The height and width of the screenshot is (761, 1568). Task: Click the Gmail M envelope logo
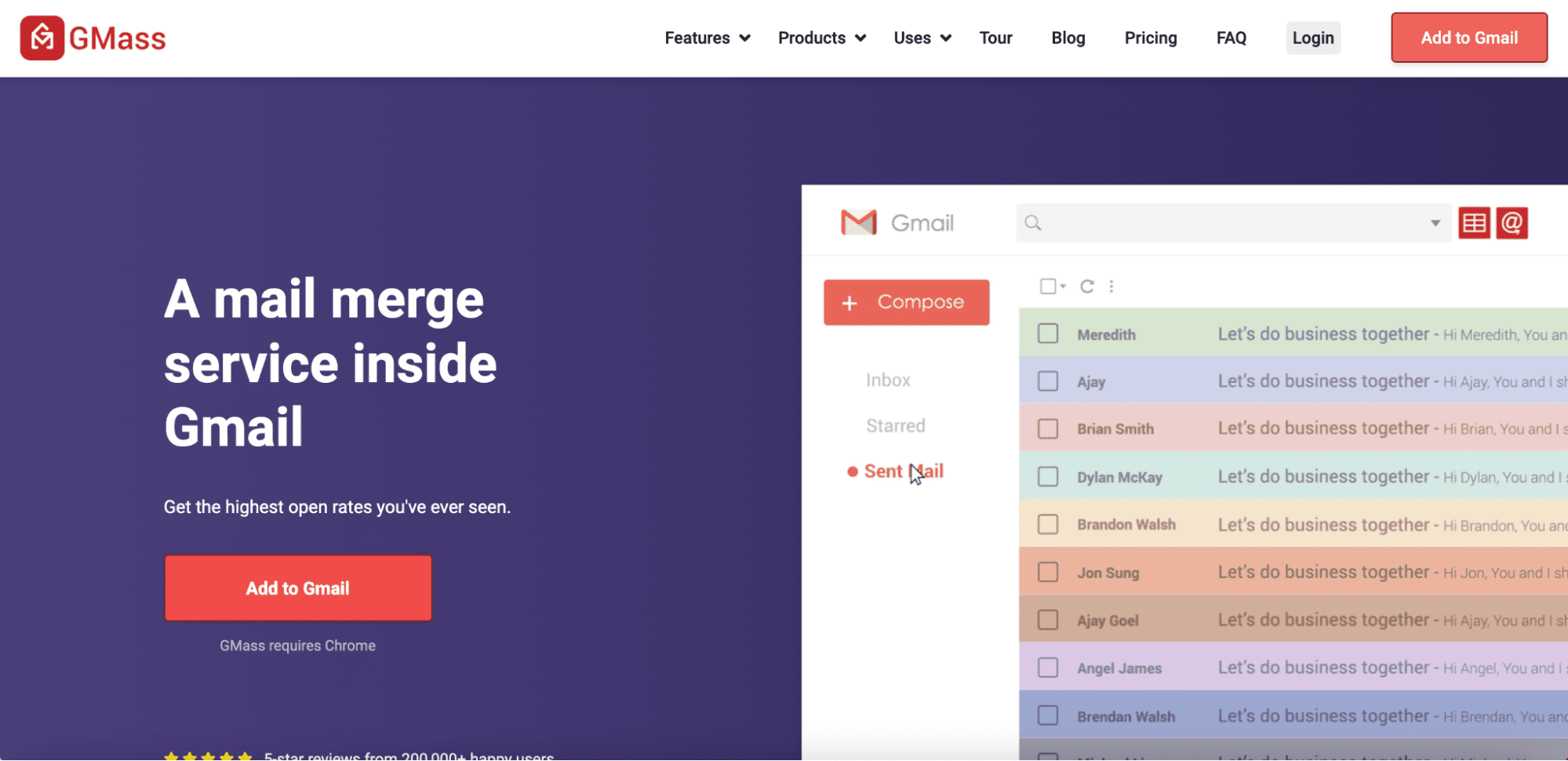click(858, 223)
